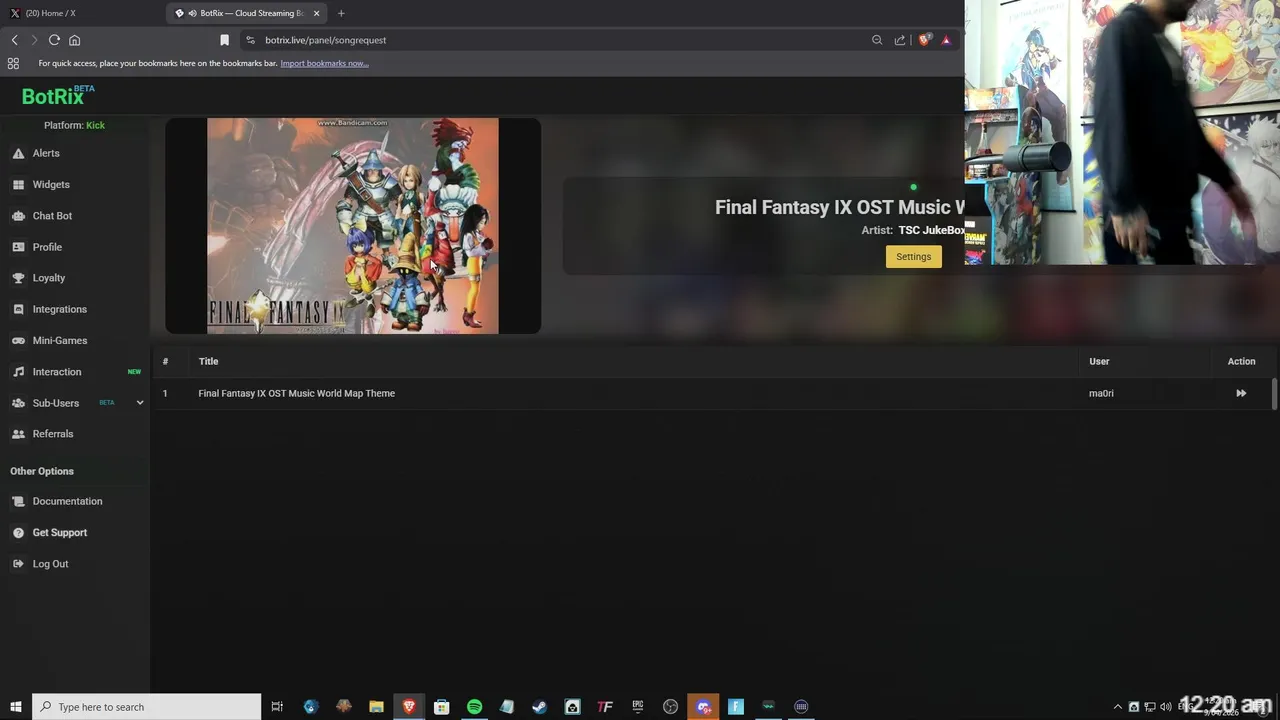Go to the browser home page
Screen dimensions: 1280x720
(74, 40)
